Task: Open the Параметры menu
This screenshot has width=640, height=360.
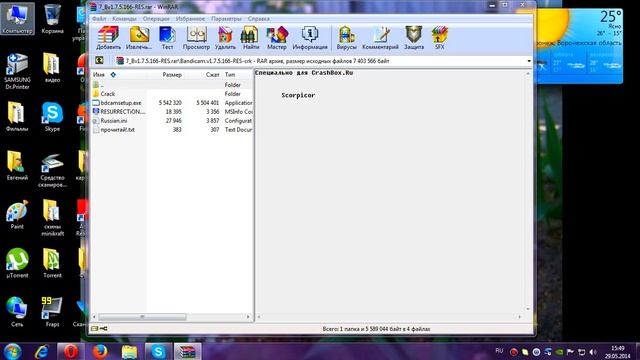Action: click(227, 19)
